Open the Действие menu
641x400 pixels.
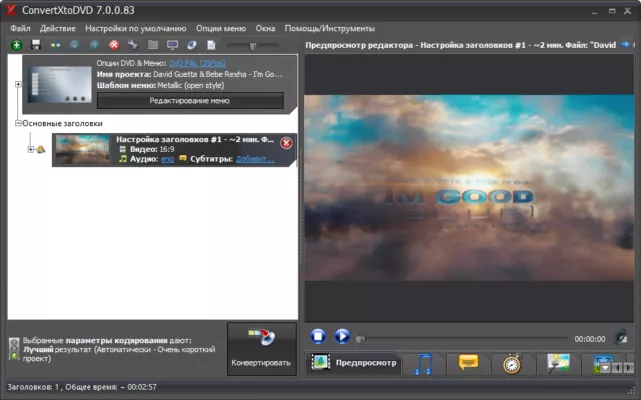click(58, 29)
